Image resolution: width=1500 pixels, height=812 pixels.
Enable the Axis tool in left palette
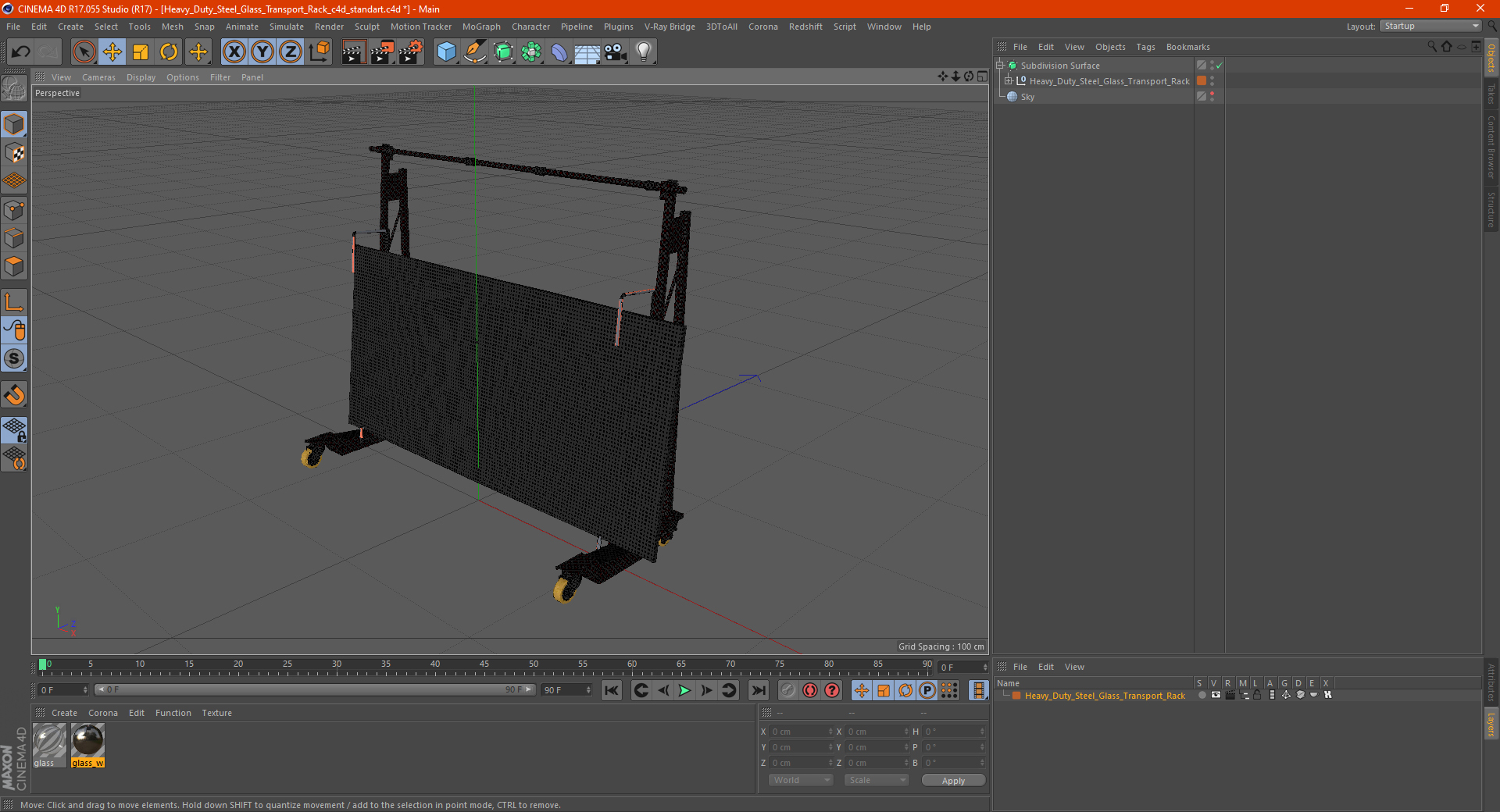click(14, 302)
